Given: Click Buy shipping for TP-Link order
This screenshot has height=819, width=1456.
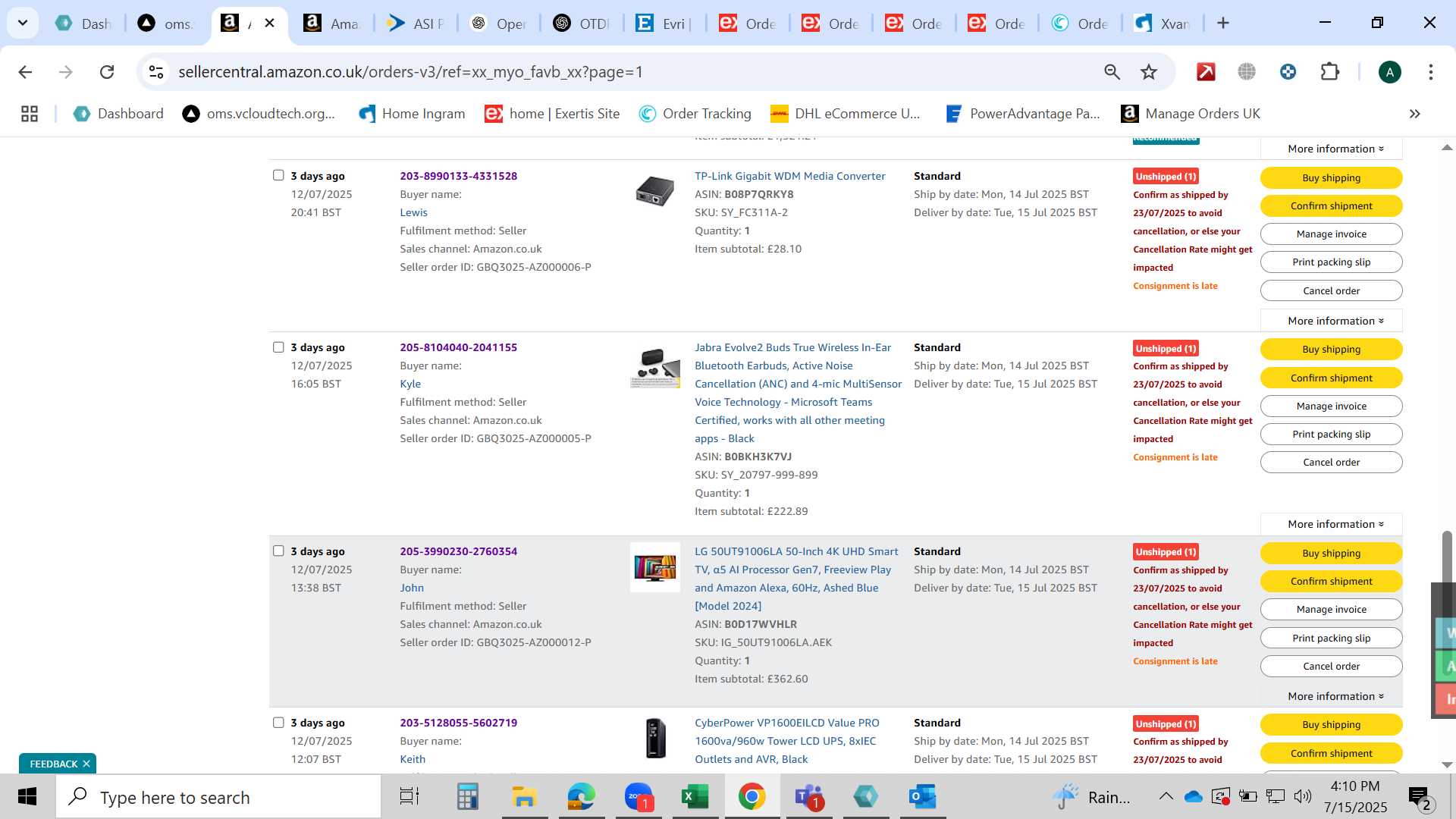Looking at the screenshot, I should [1331, 178].
